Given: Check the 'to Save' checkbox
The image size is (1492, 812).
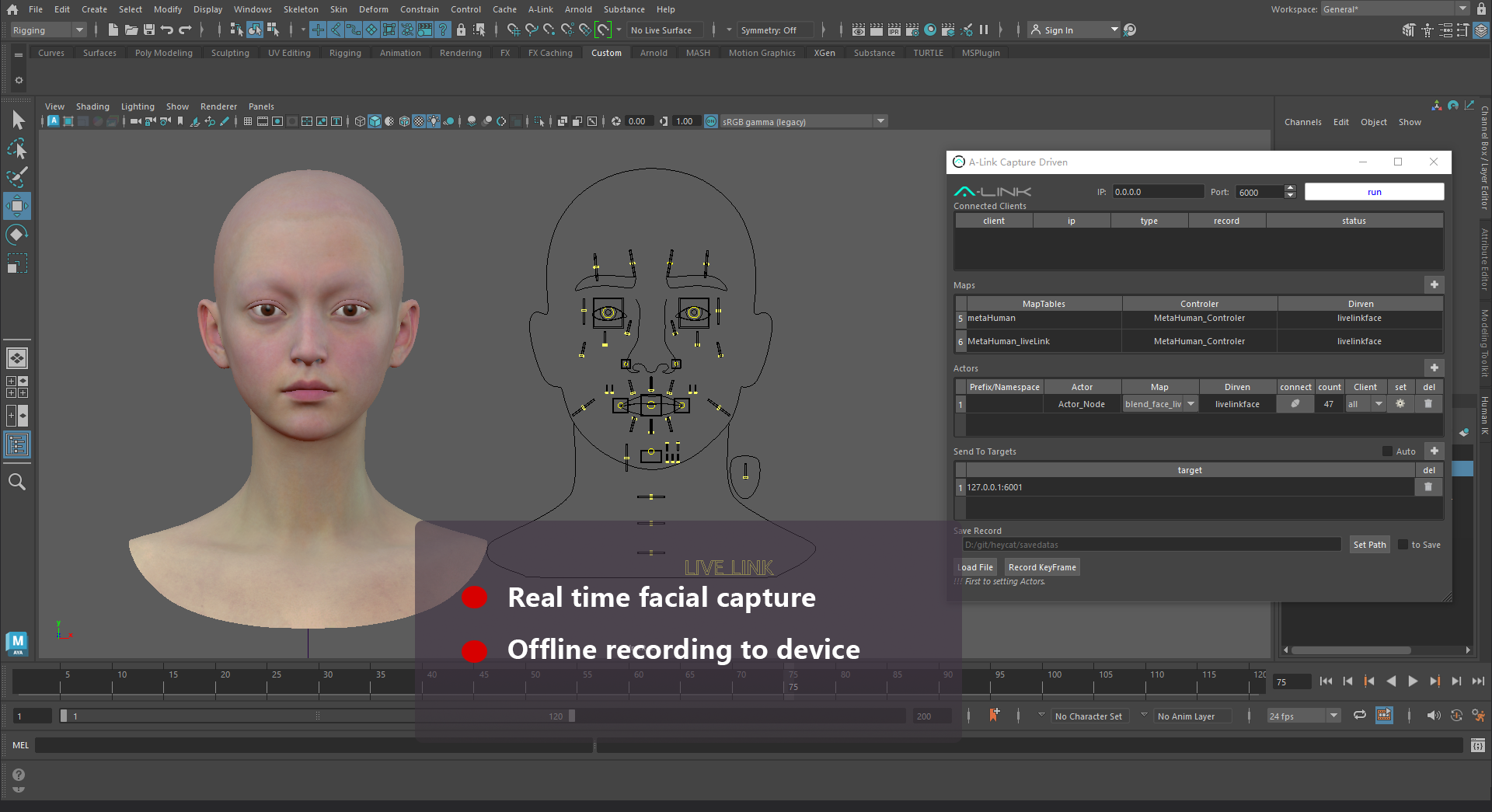Looking at the screenshot, I should coord(1403,545).
